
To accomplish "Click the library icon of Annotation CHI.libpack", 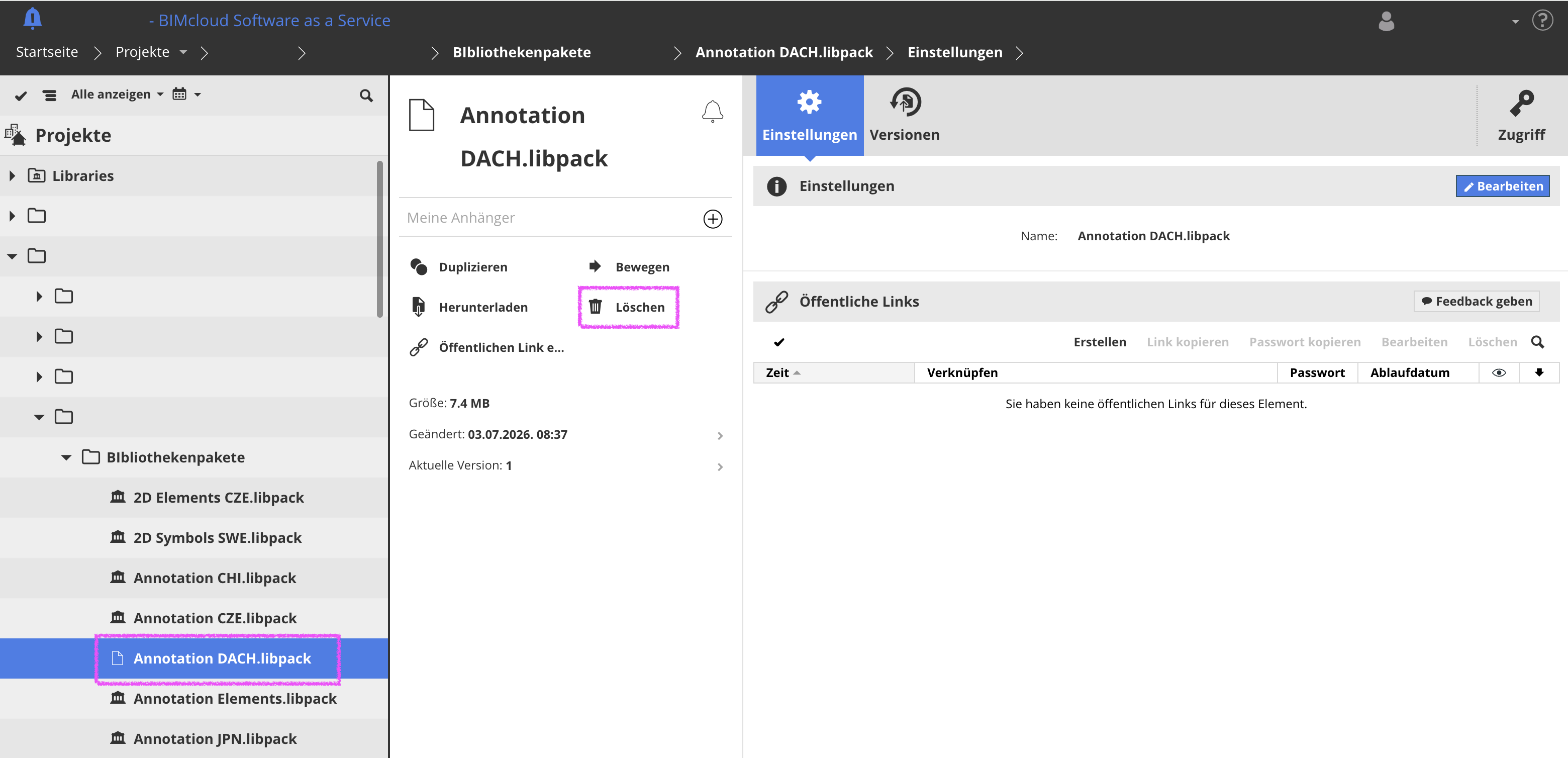I will point(118,577).
